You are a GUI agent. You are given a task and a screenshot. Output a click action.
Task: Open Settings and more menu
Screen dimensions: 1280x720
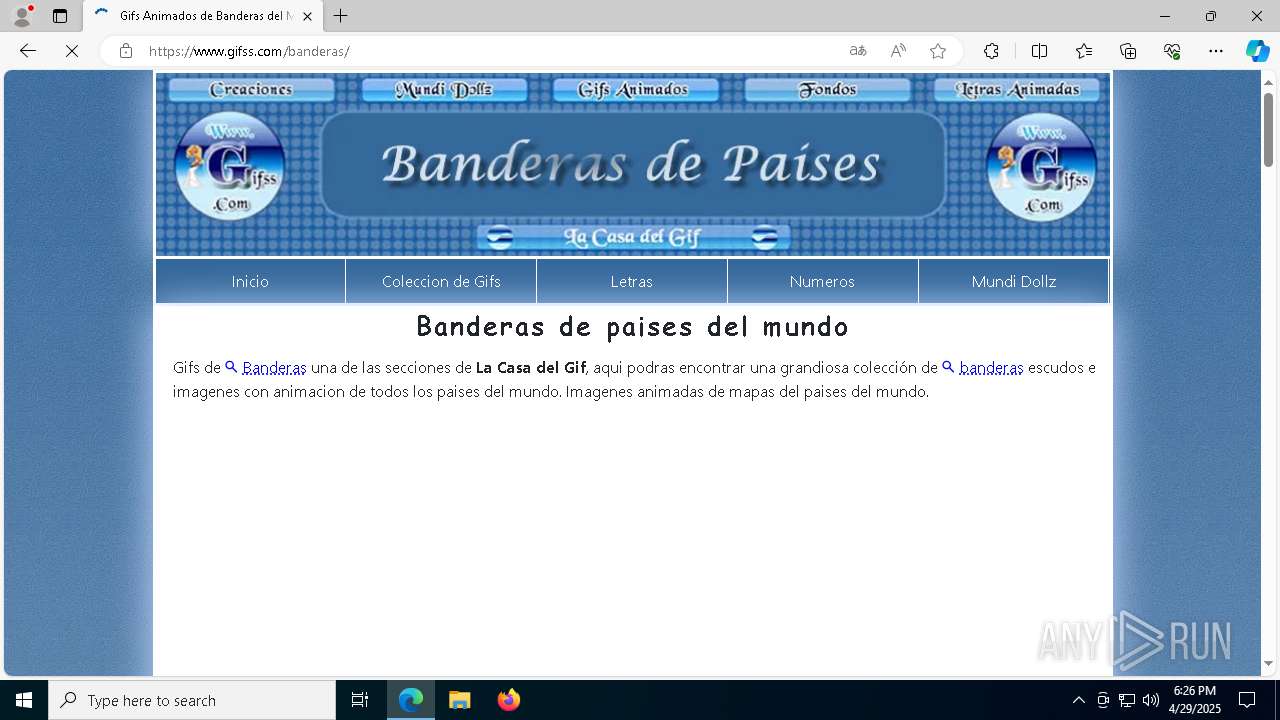(1216, 51)
